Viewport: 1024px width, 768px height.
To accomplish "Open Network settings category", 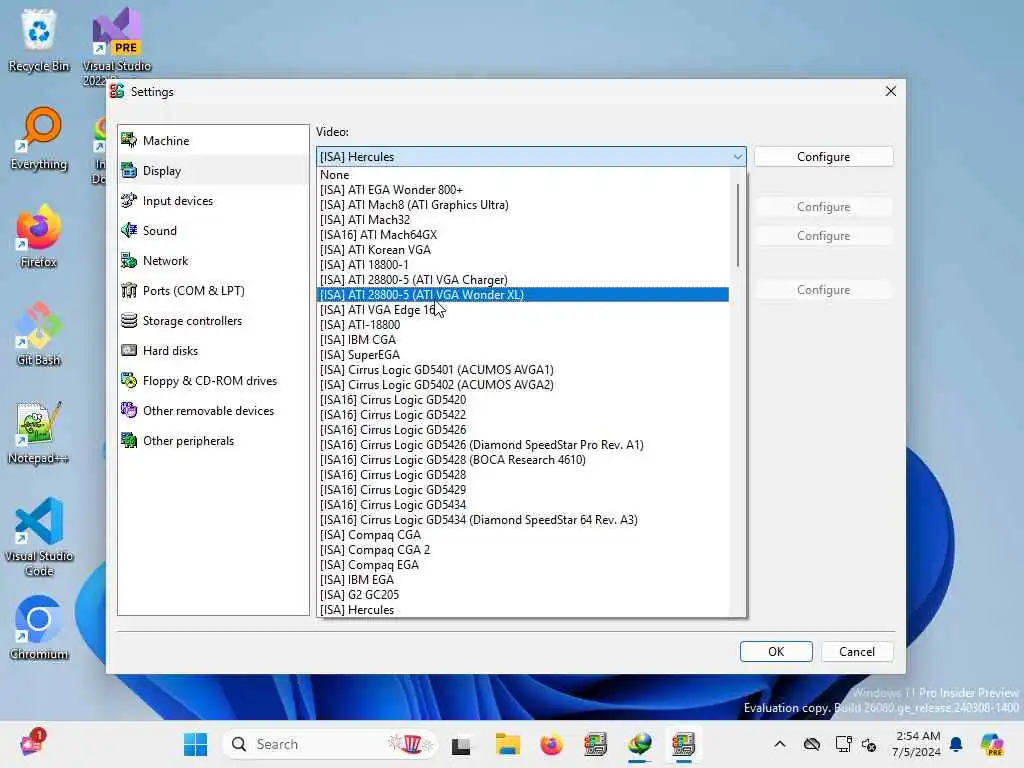I will pyautogui.click(x=213, y=261).
